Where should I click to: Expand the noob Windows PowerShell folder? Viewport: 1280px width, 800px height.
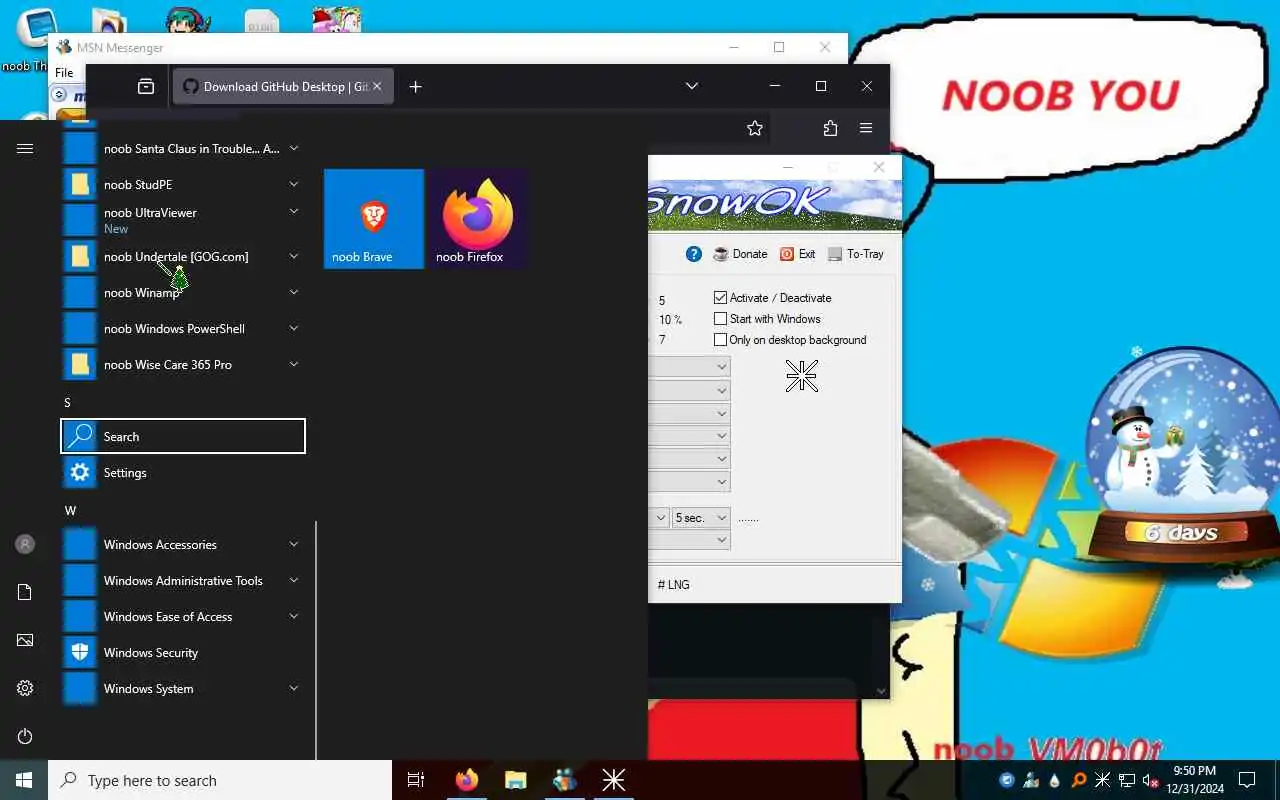click(294, 328)
